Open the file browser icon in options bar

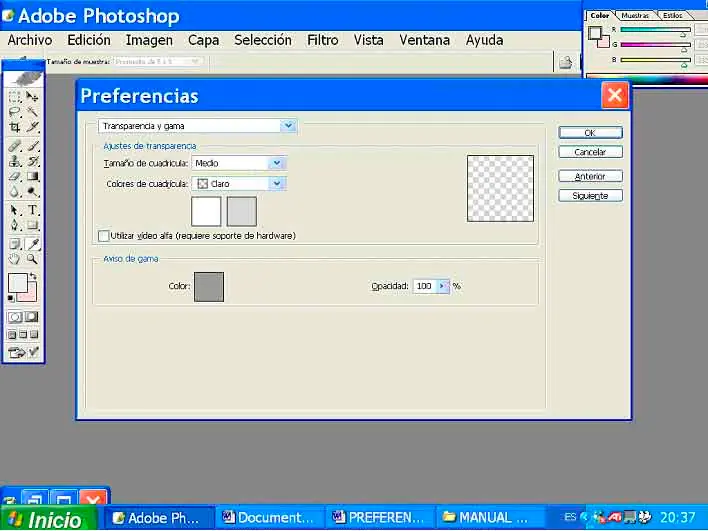click(x=565, y=62)
